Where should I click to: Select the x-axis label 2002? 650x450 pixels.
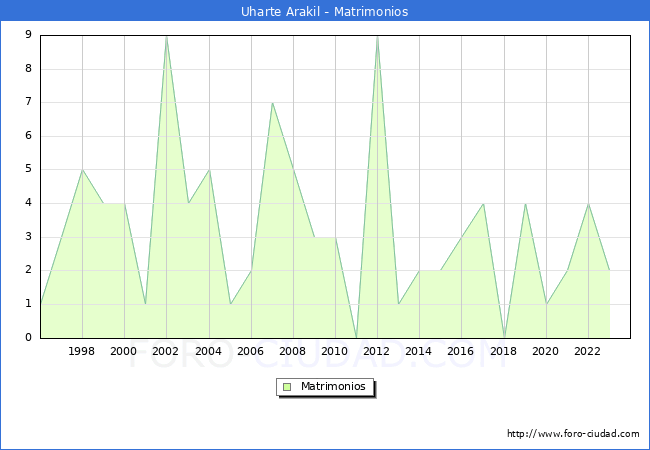[x=165, y=351]
